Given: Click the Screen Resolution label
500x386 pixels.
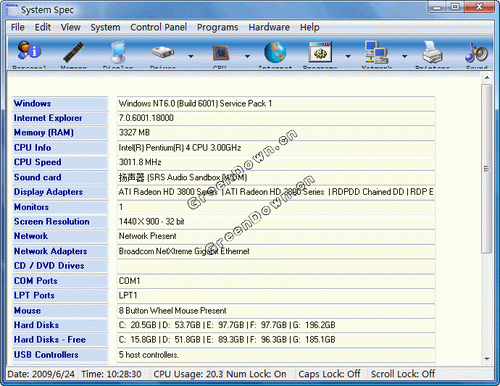Looking at the screenshot, I should (52, 221).
